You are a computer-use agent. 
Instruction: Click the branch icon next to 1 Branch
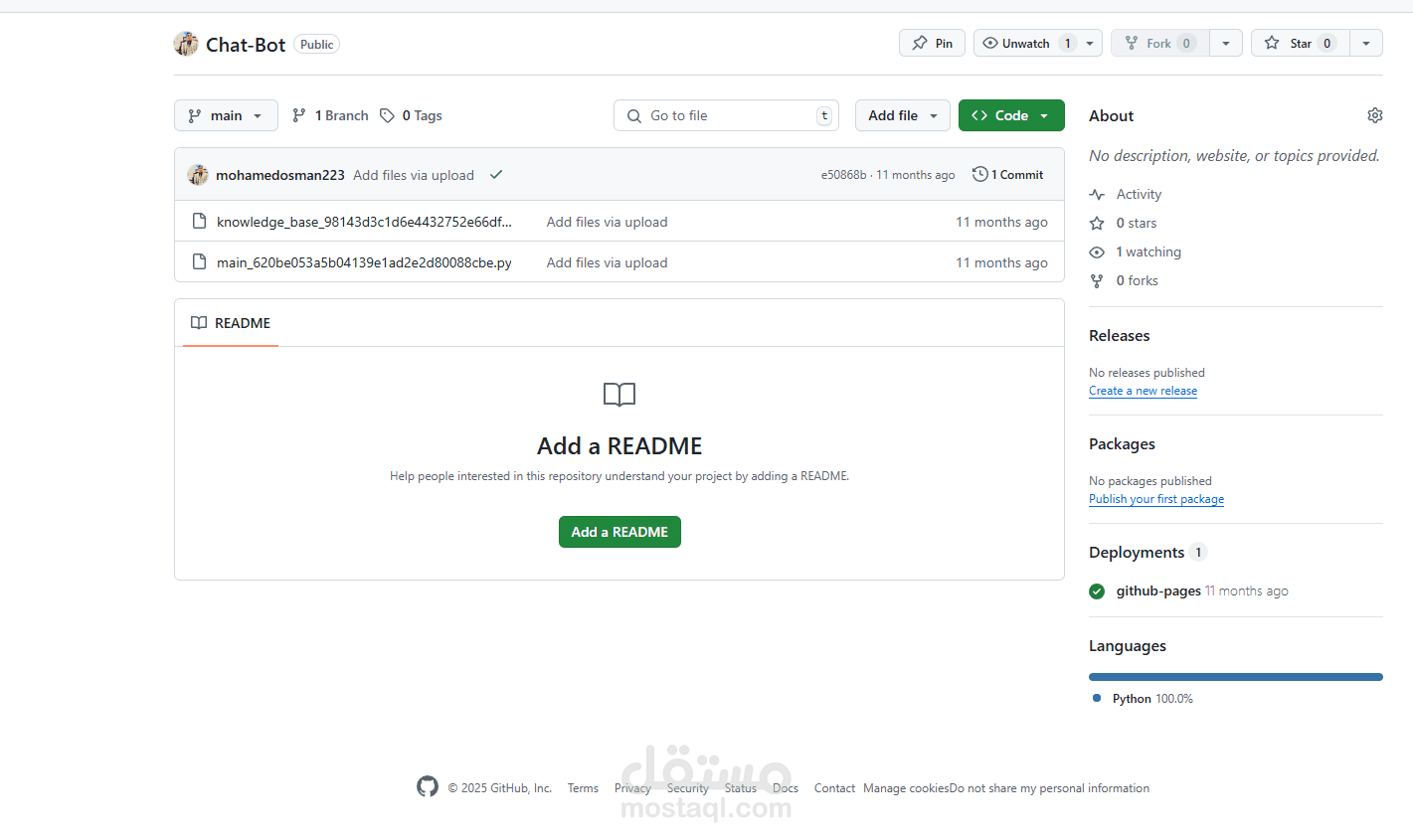pyautogui.click(x=299, y=115)
